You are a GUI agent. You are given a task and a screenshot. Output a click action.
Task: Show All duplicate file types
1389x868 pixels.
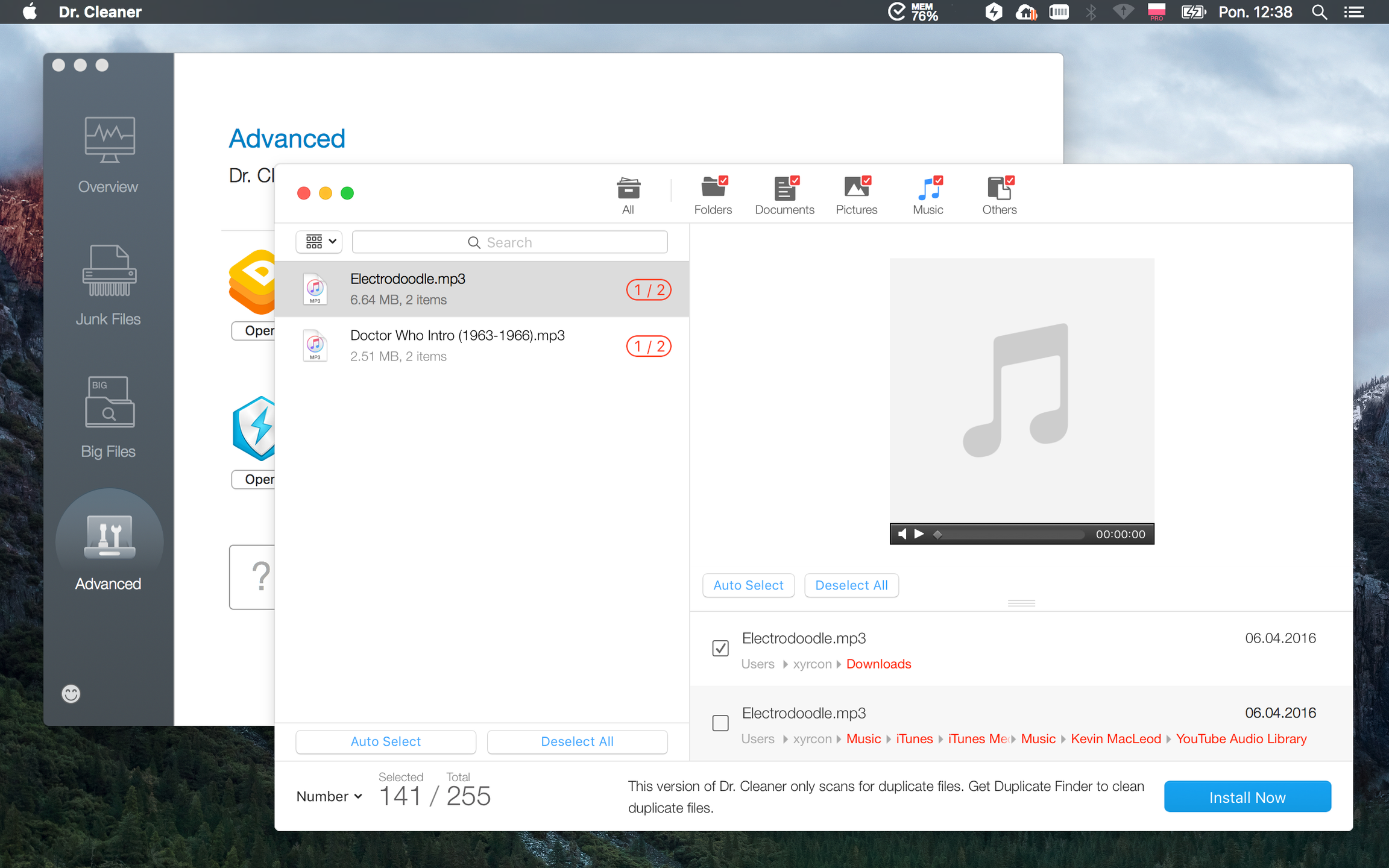click(628, 196)
